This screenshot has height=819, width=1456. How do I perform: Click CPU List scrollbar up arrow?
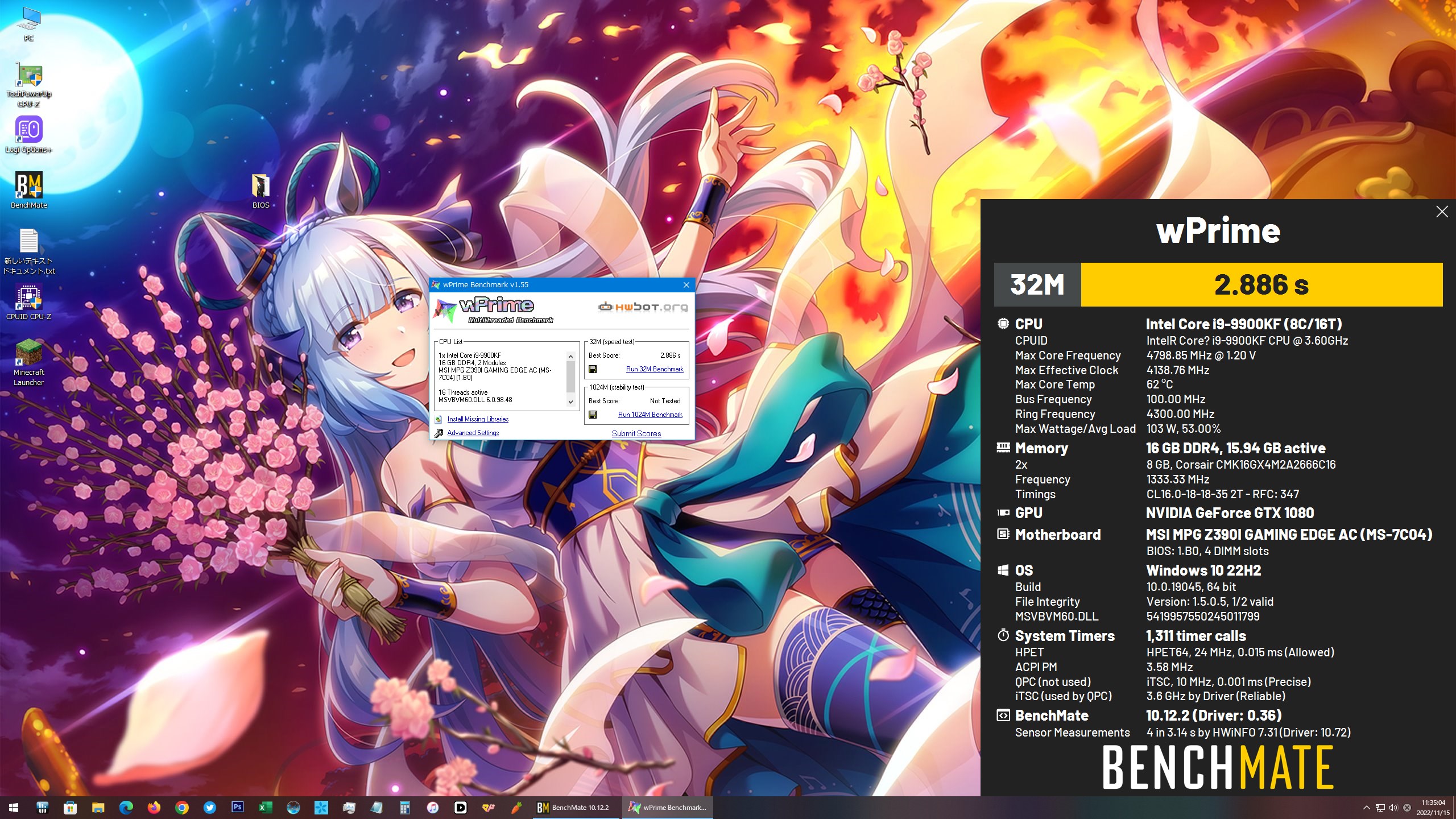coord(570,357)
